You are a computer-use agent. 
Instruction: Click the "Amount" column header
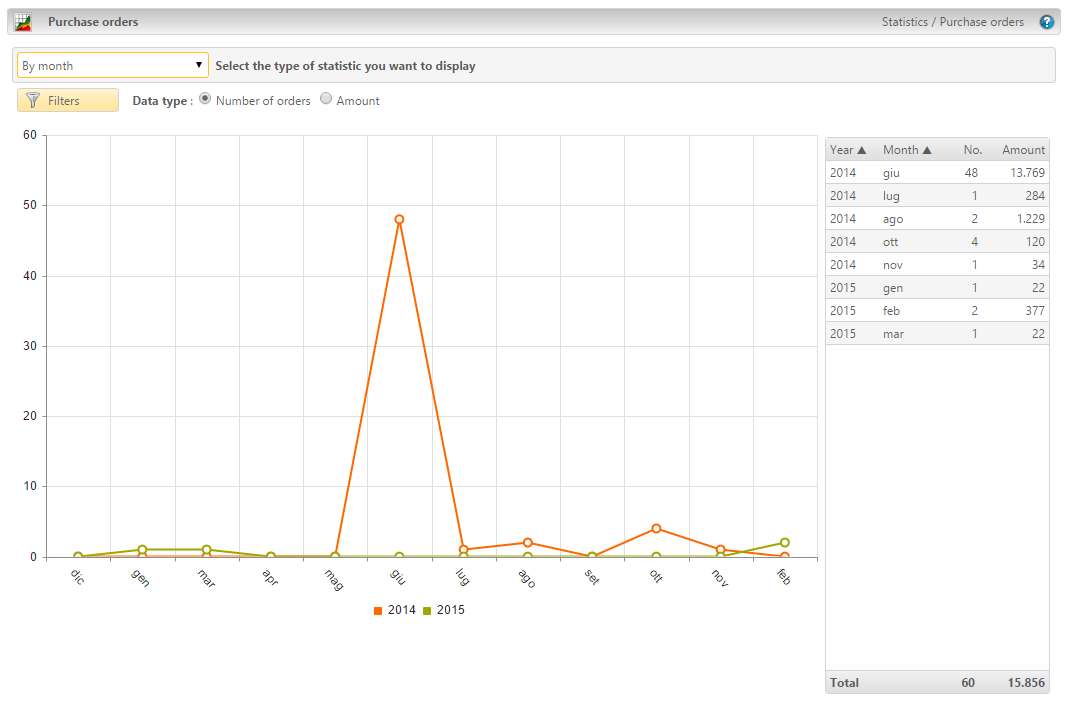[x=1022, y=149]
